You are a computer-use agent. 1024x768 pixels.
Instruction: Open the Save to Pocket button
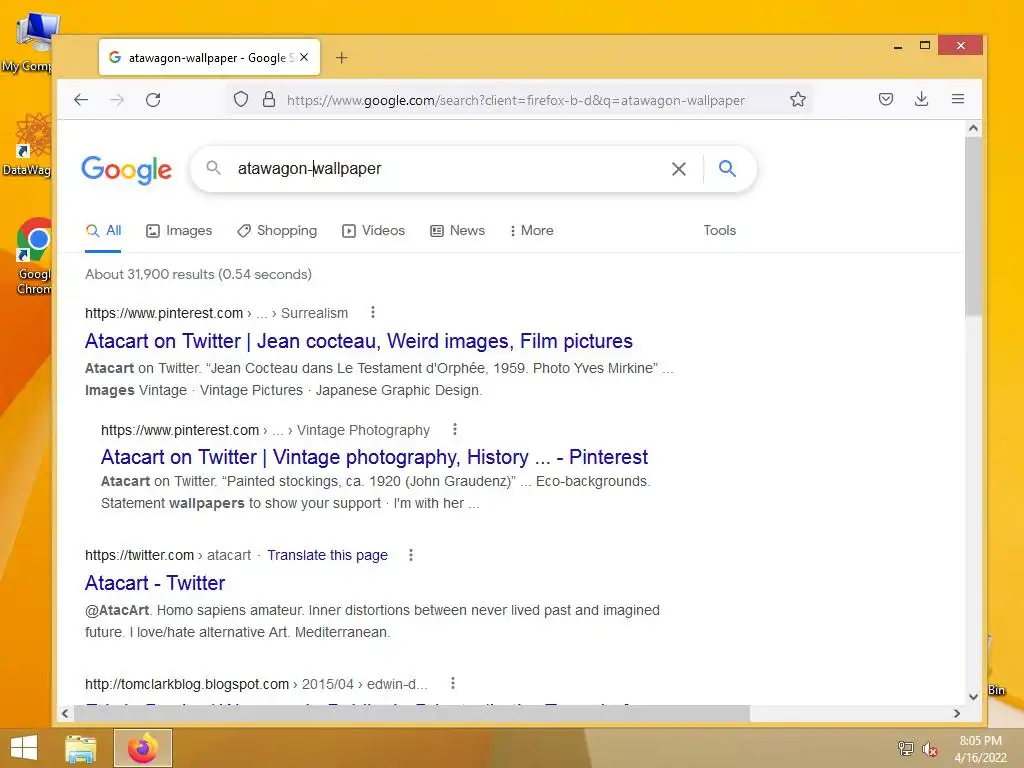[x=886, y=99]
